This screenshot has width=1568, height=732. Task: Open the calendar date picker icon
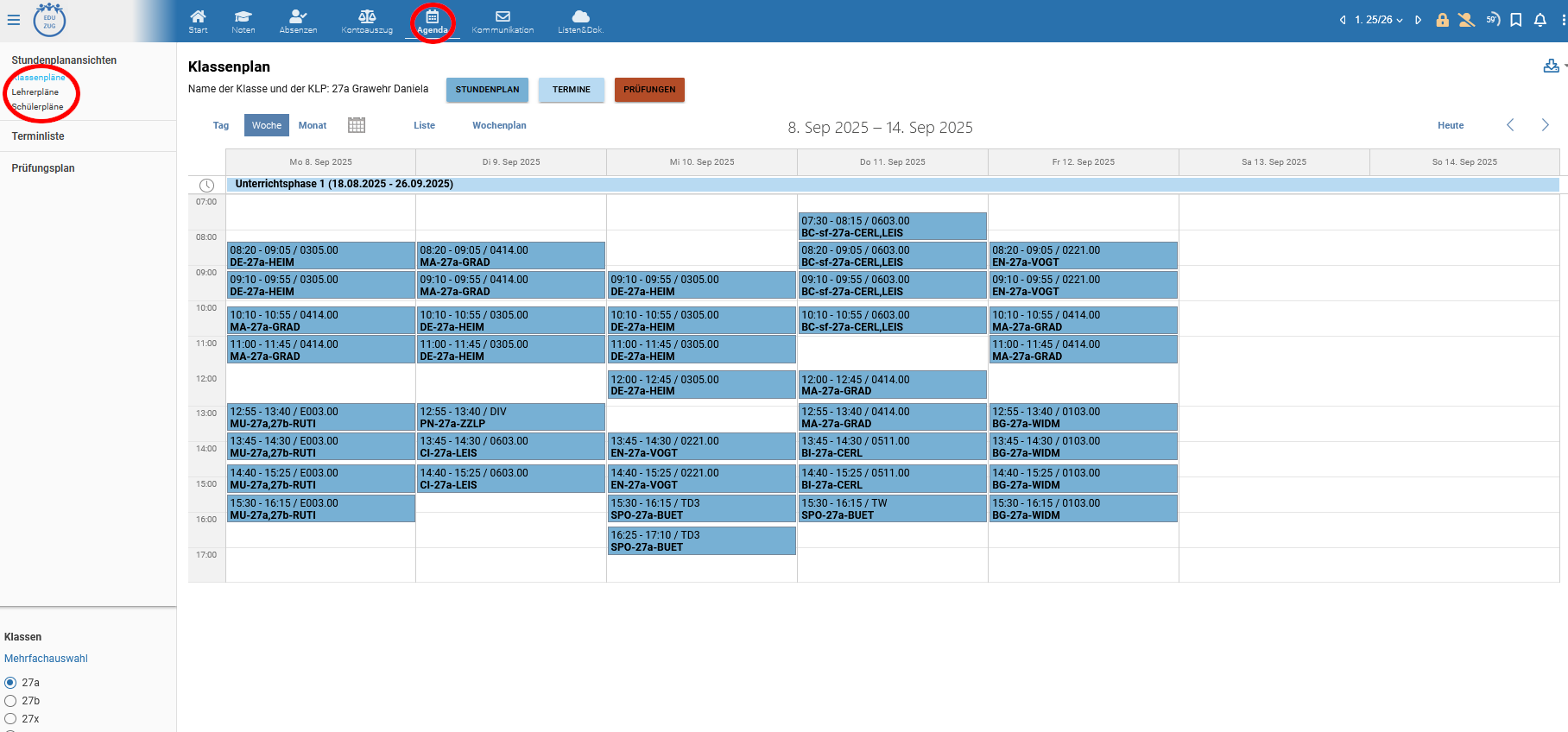pos(357,125)
